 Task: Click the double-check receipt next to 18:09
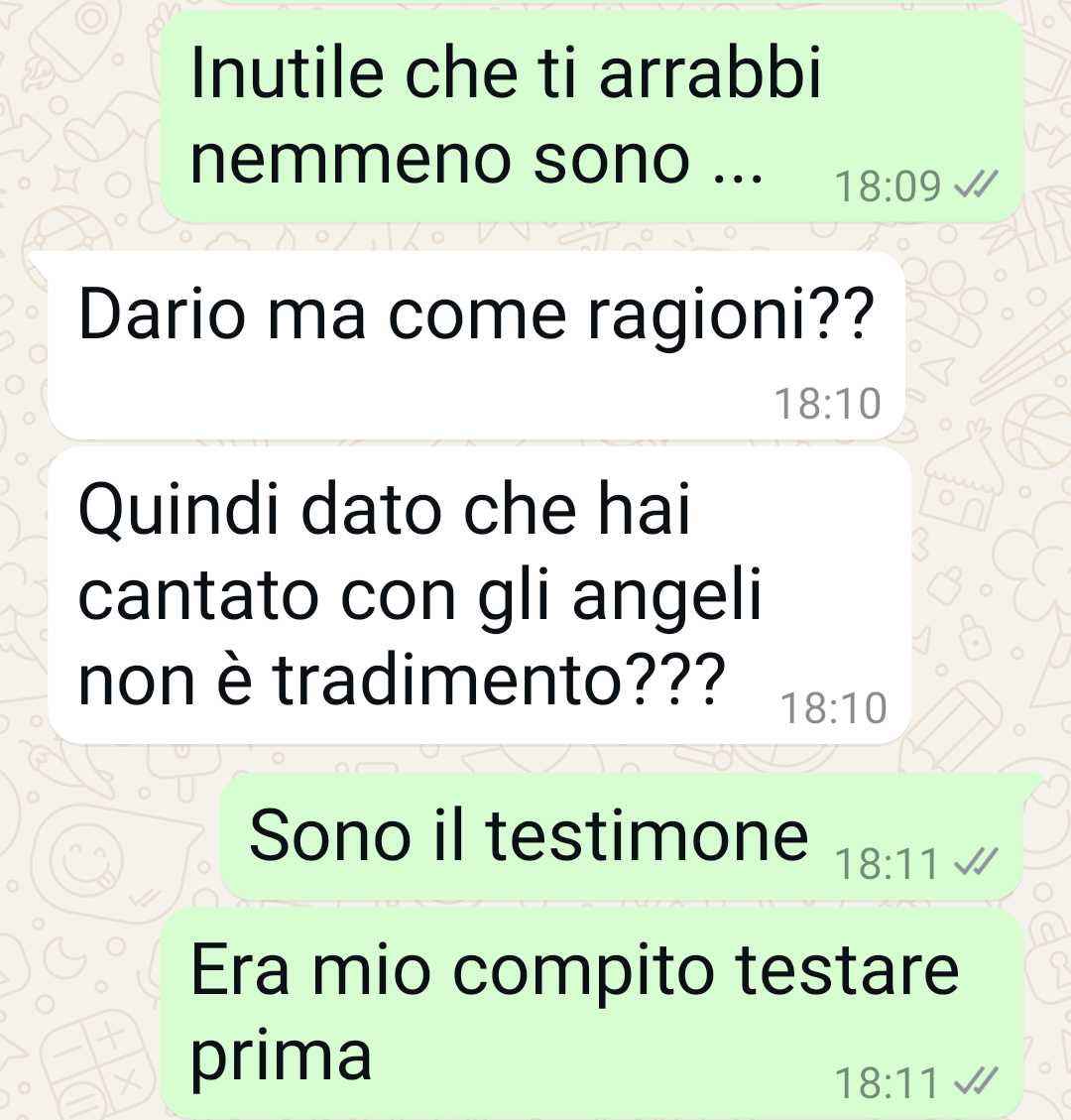point(976,186)
